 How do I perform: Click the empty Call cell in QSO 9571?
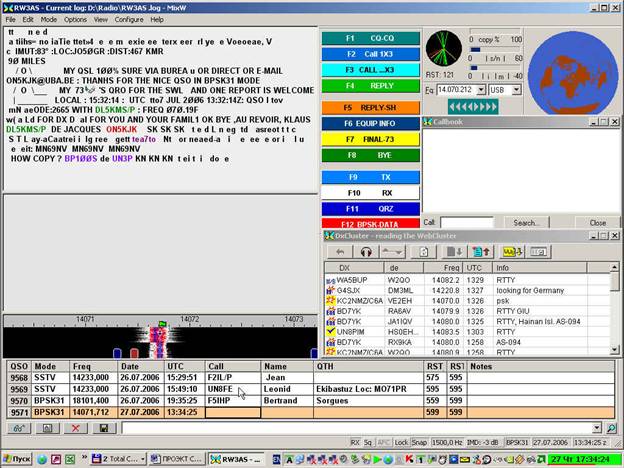click(x=233, y=412)
